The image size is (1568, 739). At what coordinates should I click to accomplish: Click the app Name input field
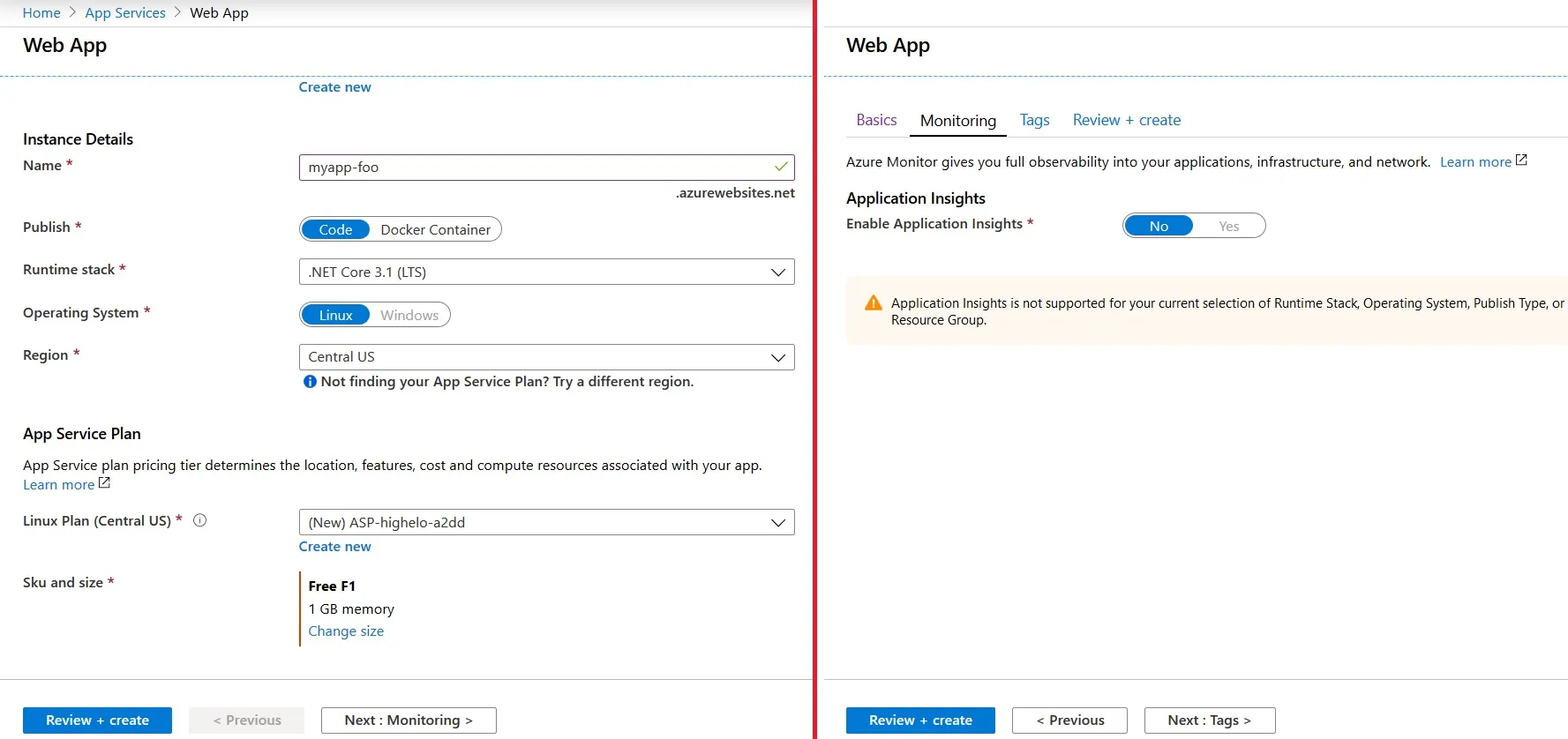click(x=534, y=168)
